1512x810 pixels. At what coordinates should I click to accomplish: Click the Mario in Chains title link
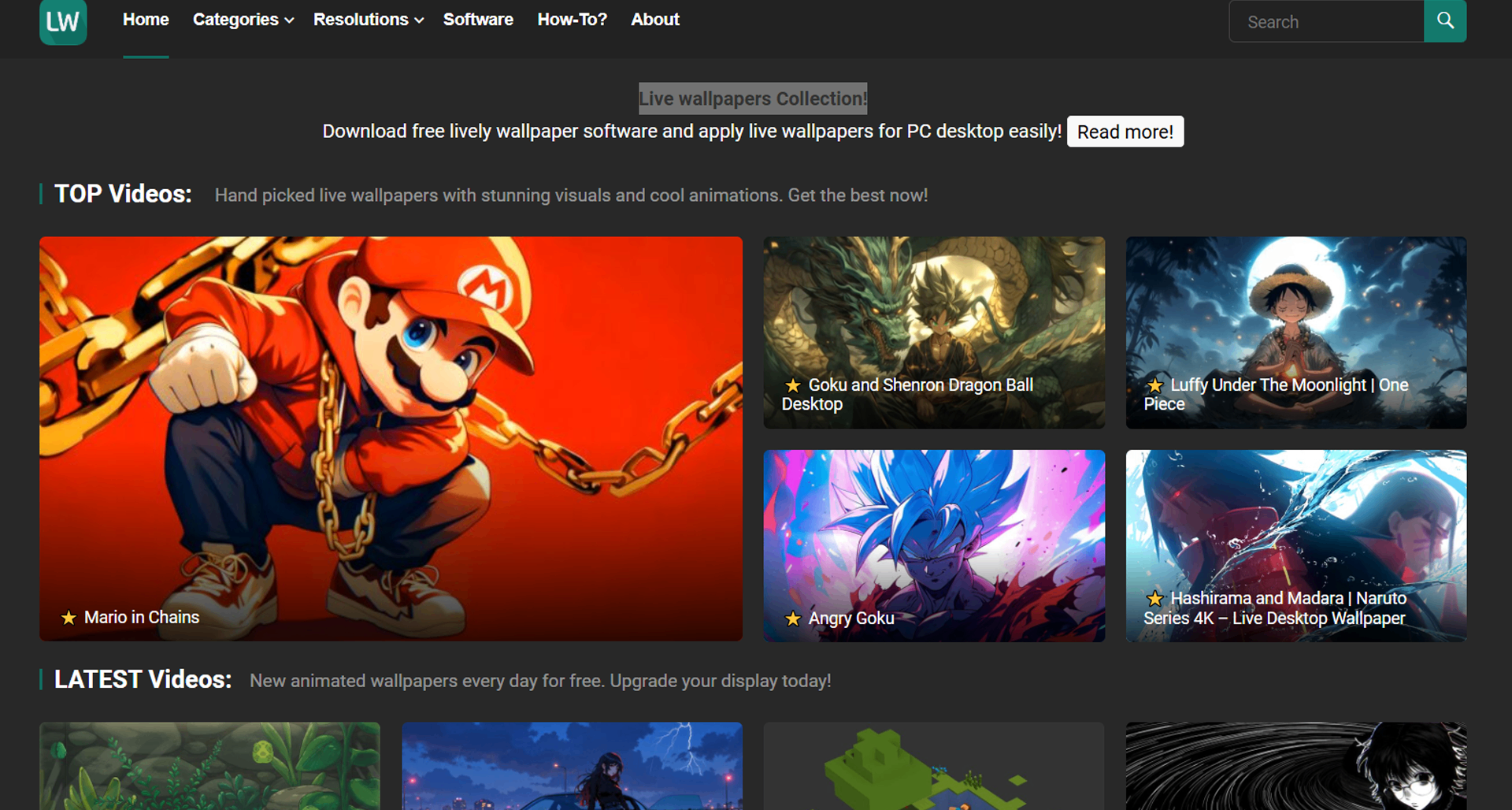click(x=142, y=618)
